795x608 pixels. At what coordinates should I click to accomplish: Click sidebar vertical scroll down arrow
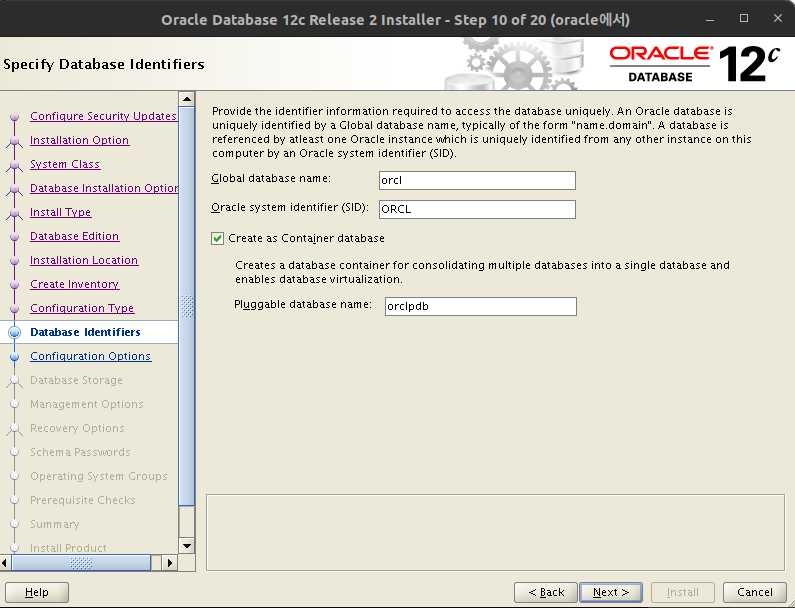[x=187, y=546]
